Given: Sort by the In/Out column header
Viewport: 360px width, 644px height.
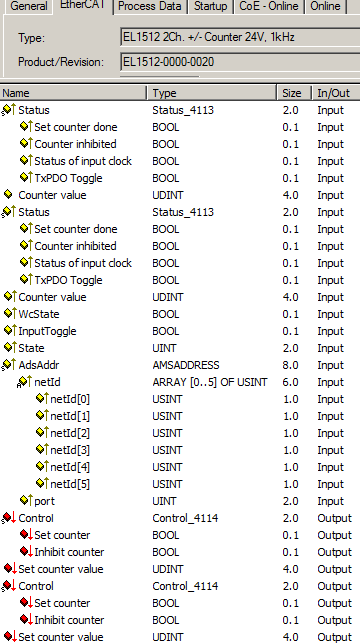Looking at the screenshot, I should click(x=336, y=93).
